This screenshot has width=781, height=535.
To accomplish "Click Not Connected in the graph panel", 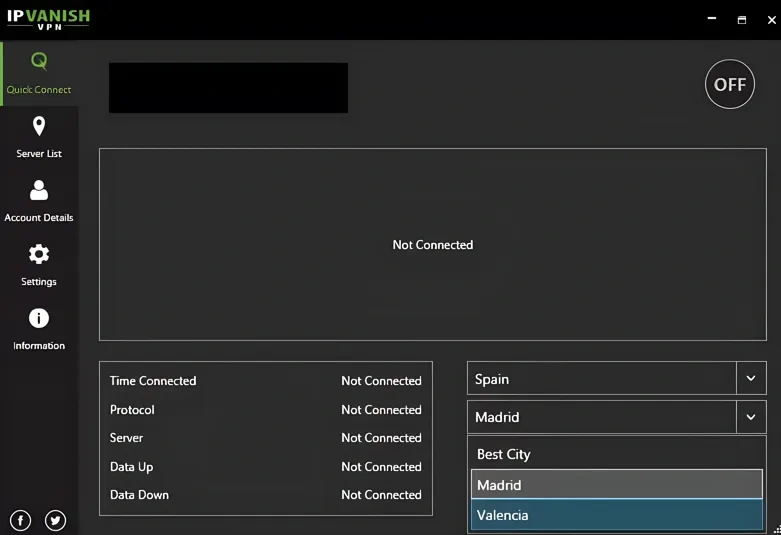I will click(433, 245).
